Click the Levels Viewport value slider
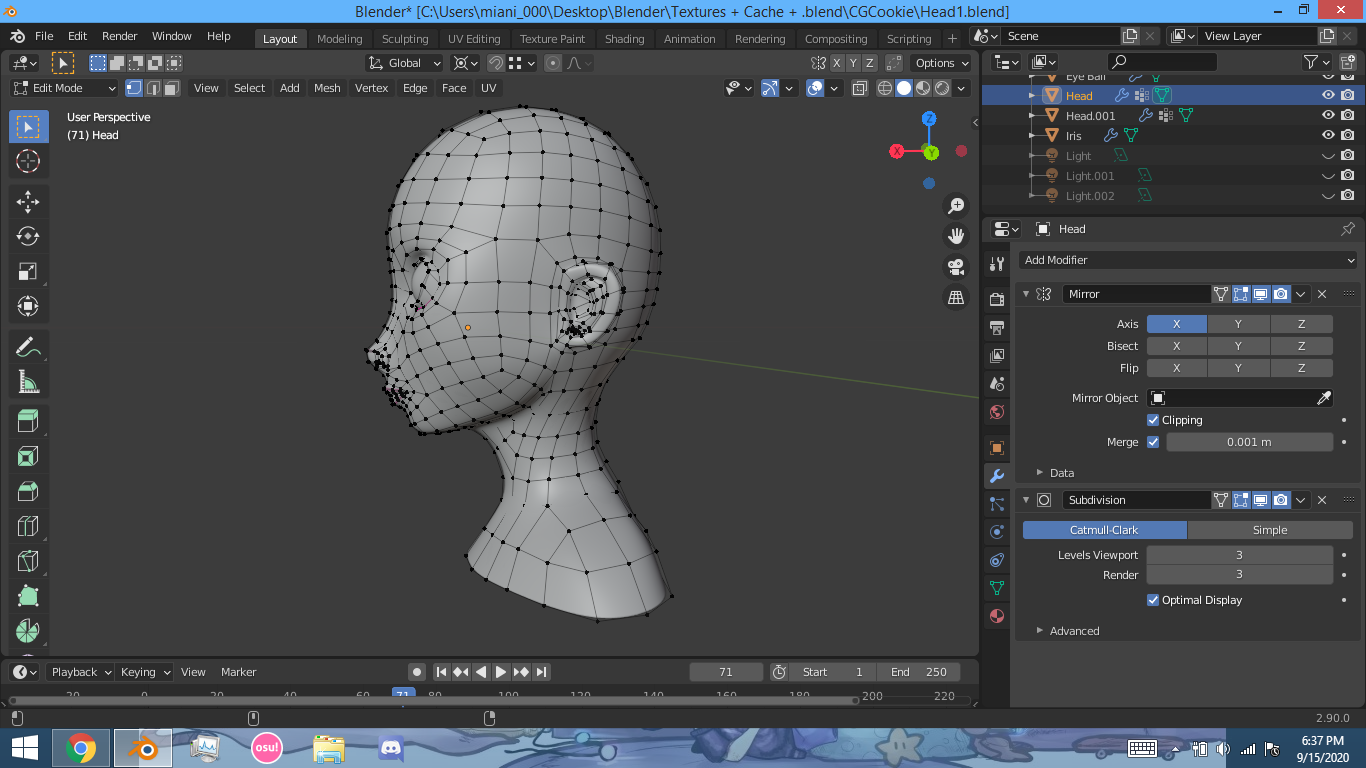This screenshot has height=768, width=1366. coord(1239,555)
